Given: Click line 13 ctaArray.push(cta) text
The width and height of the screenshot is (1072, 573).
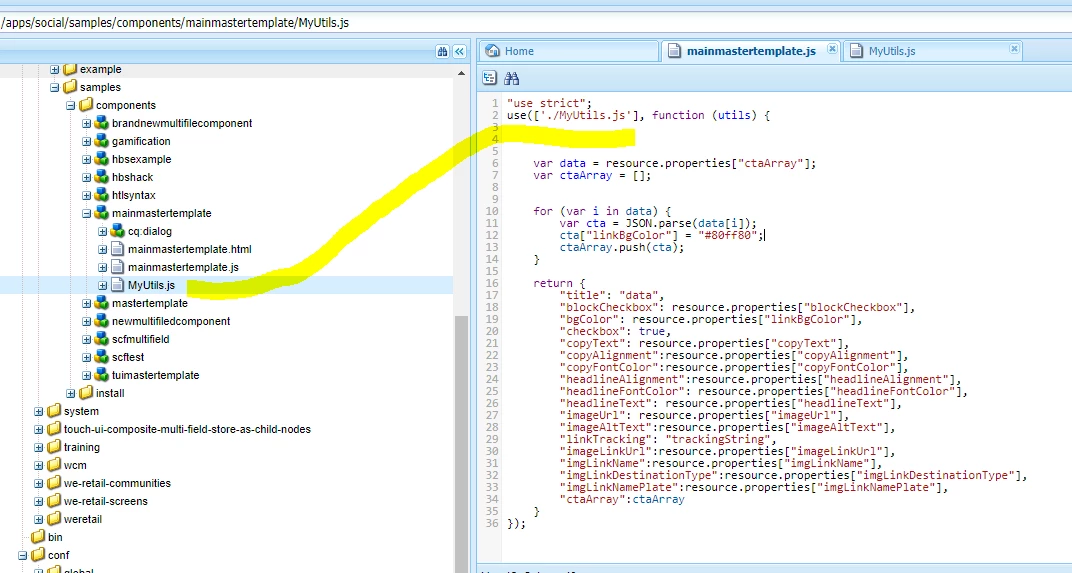Looking at the screenshot, I should (621, 248).
